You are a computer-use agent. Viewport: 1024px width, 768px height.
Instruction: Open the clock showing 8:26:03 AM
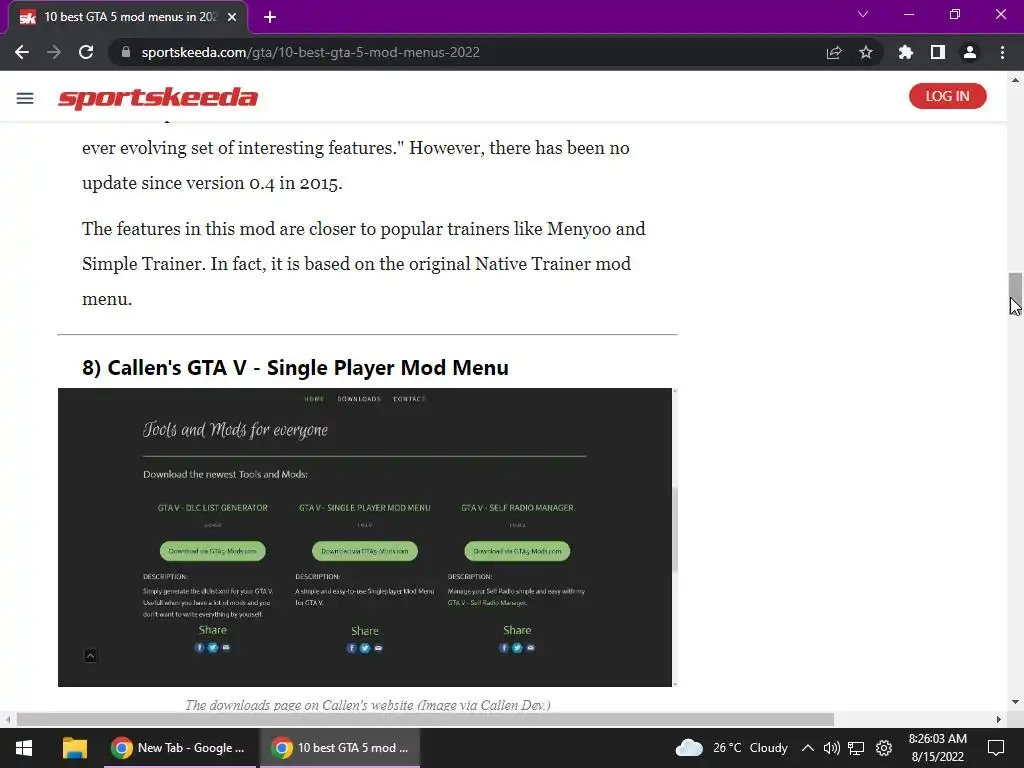[938, 748]
